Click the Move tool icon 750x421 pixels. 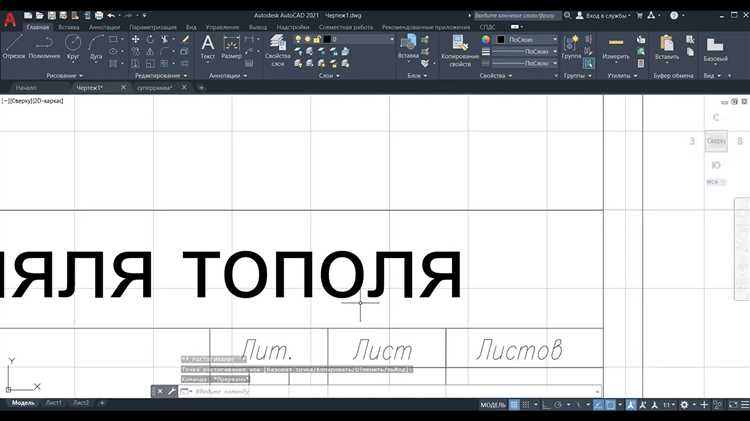click(136, 39)
